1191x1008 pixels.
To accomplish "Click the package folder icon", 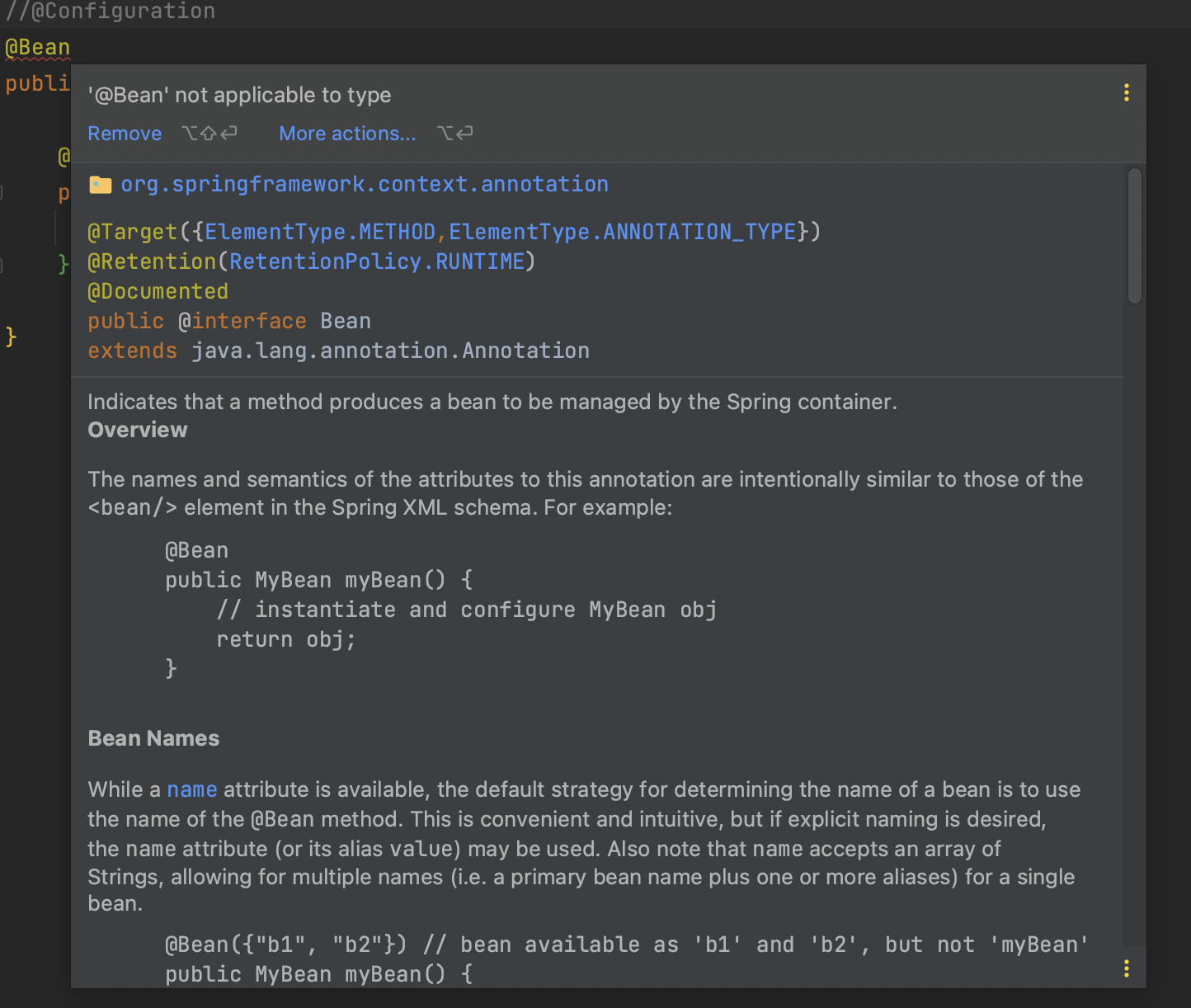I will coord(101,184).
